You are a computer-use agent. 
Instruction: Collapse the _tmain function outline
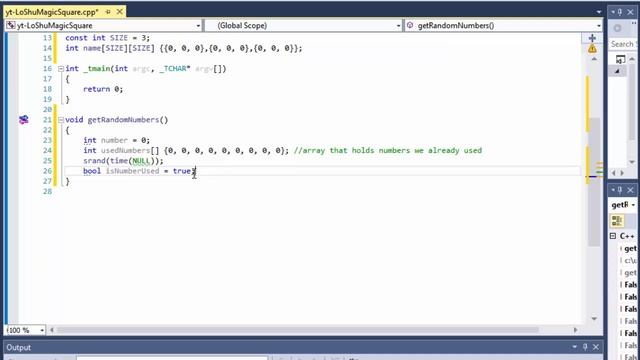click(61, 69)
